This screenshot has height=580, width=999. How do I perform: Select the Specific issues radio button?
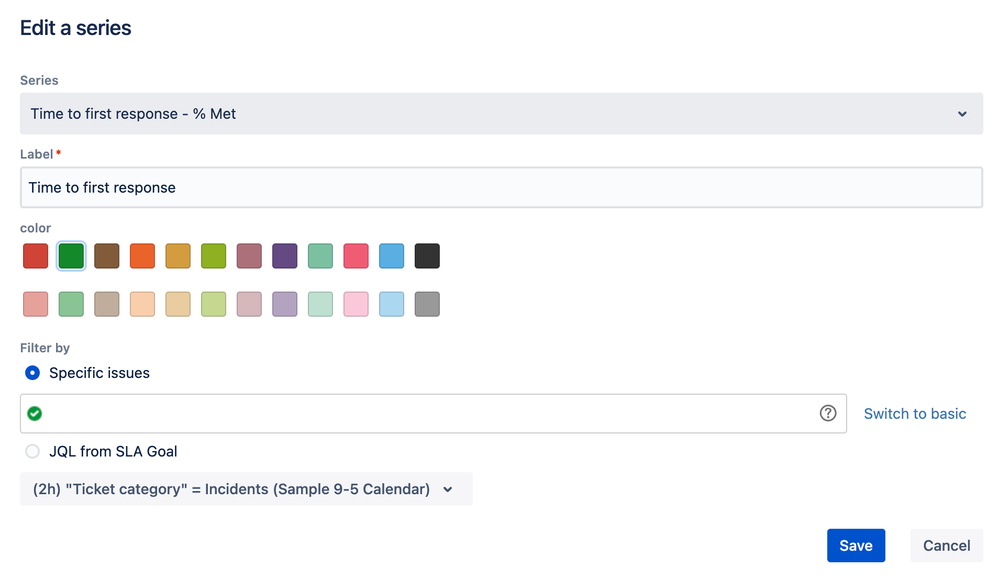tap(32, 372)
